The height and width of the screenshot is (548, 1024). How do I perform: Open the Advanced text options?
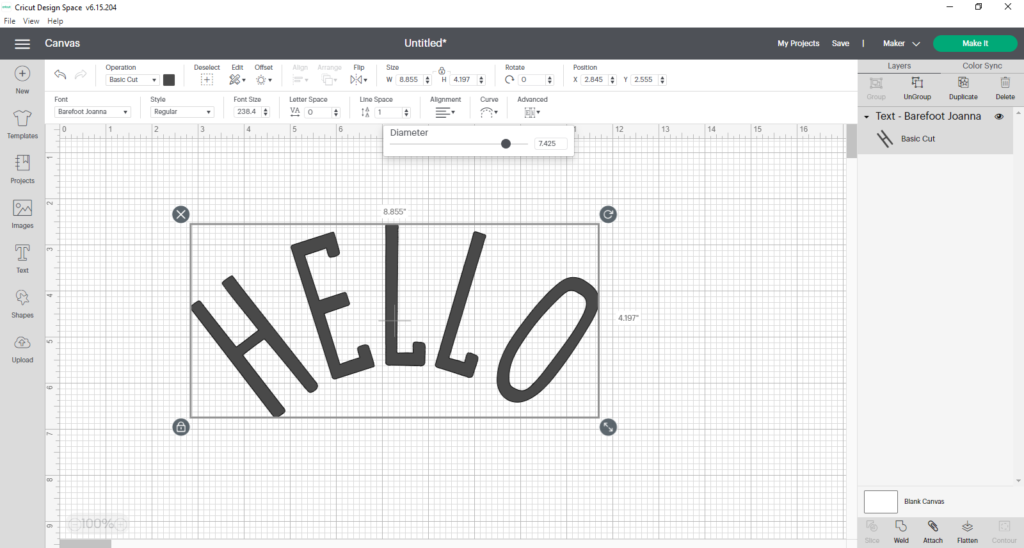[x=532, y=112]
